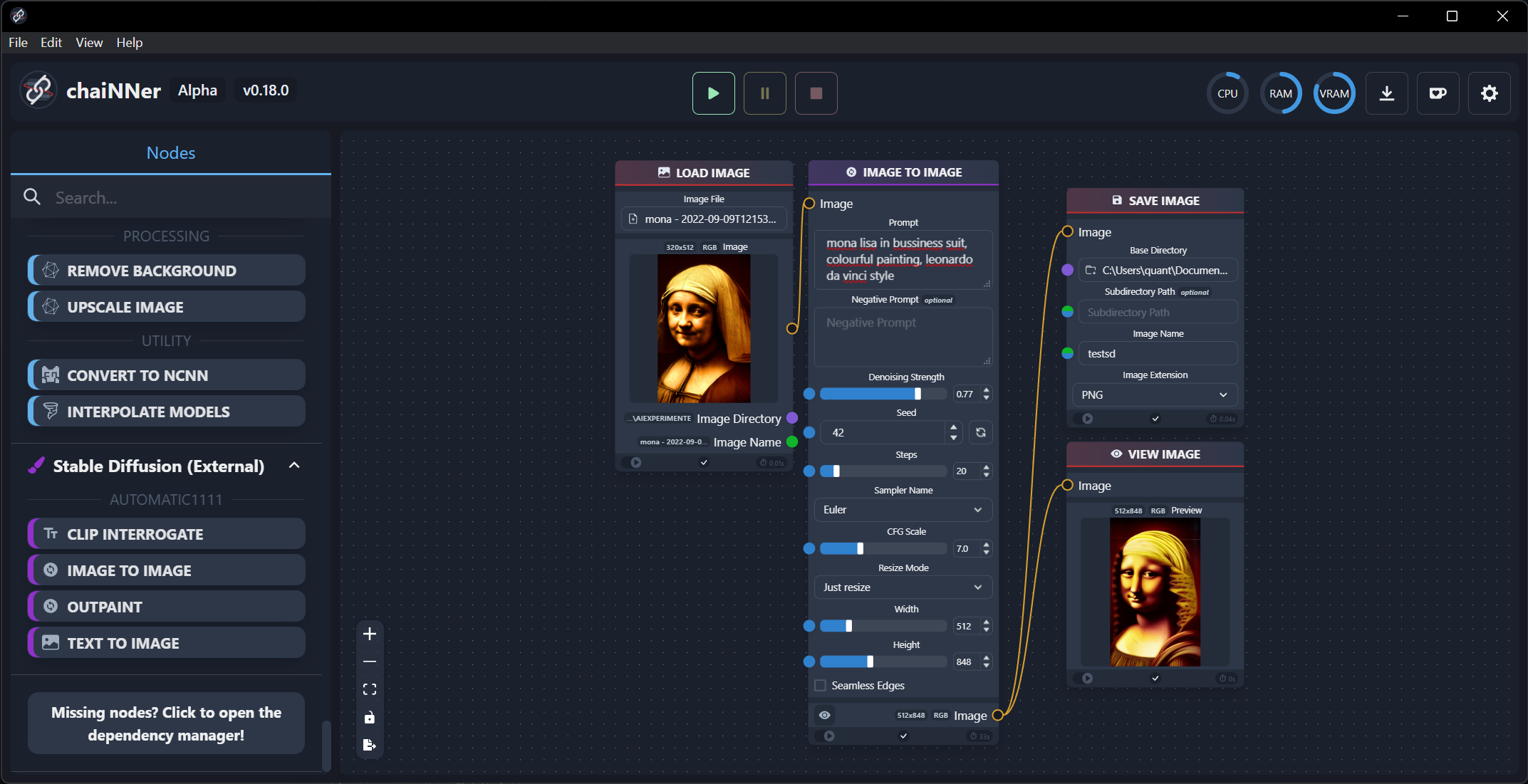1528x784 pixels.
Task: Adjust the Height slider
Action: (883, 662)
